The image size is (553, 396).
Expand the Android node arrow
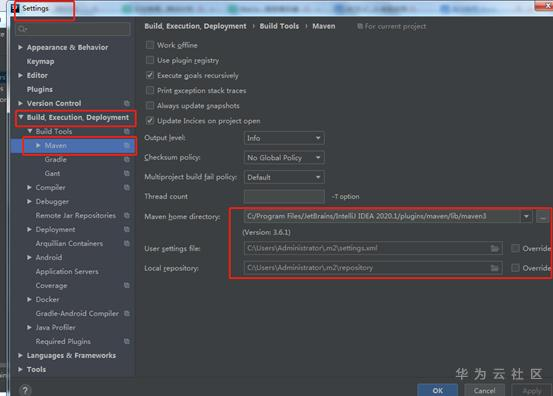29,257
